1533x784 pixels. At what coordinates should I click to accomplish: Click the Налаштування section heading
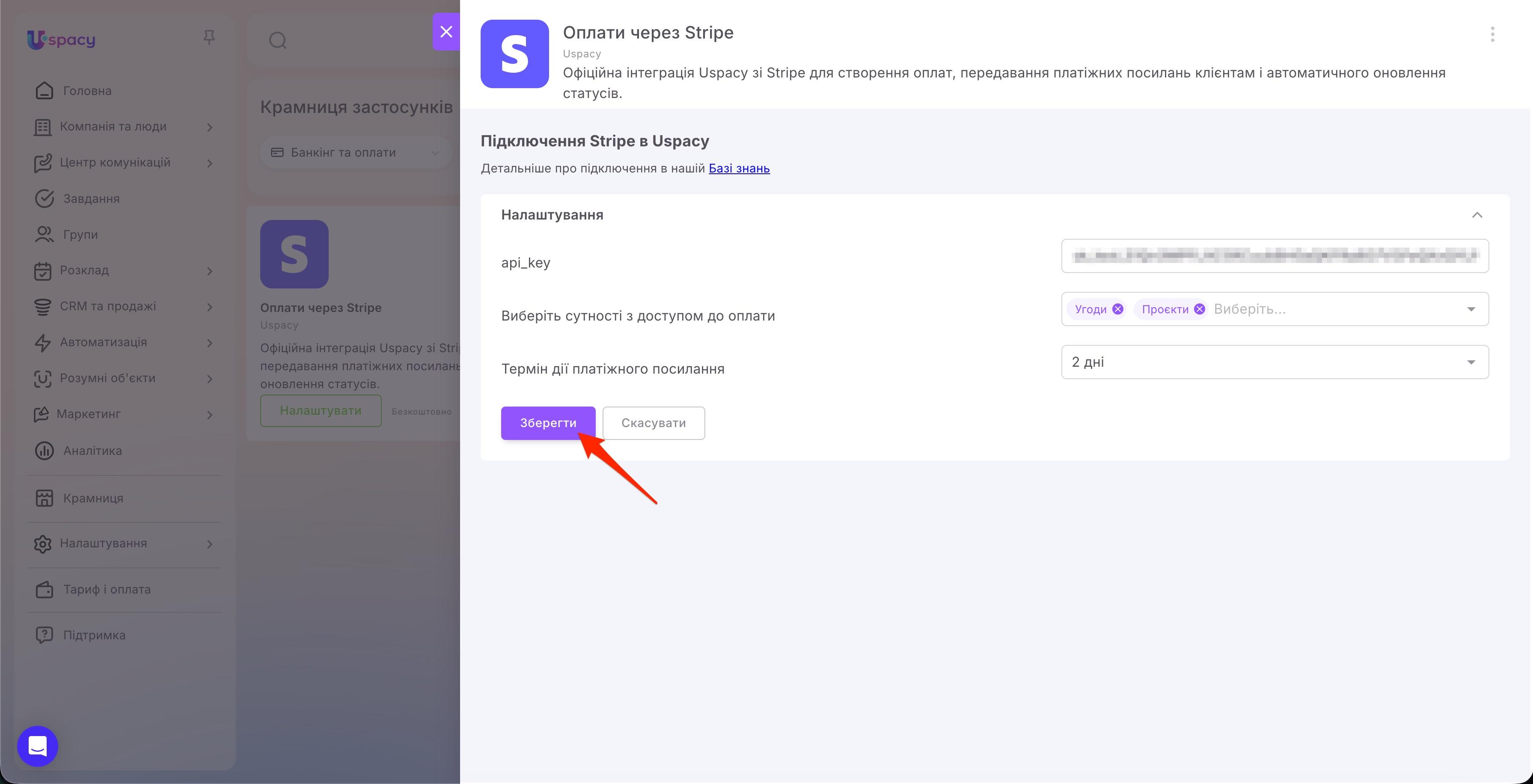click(552, 215)
